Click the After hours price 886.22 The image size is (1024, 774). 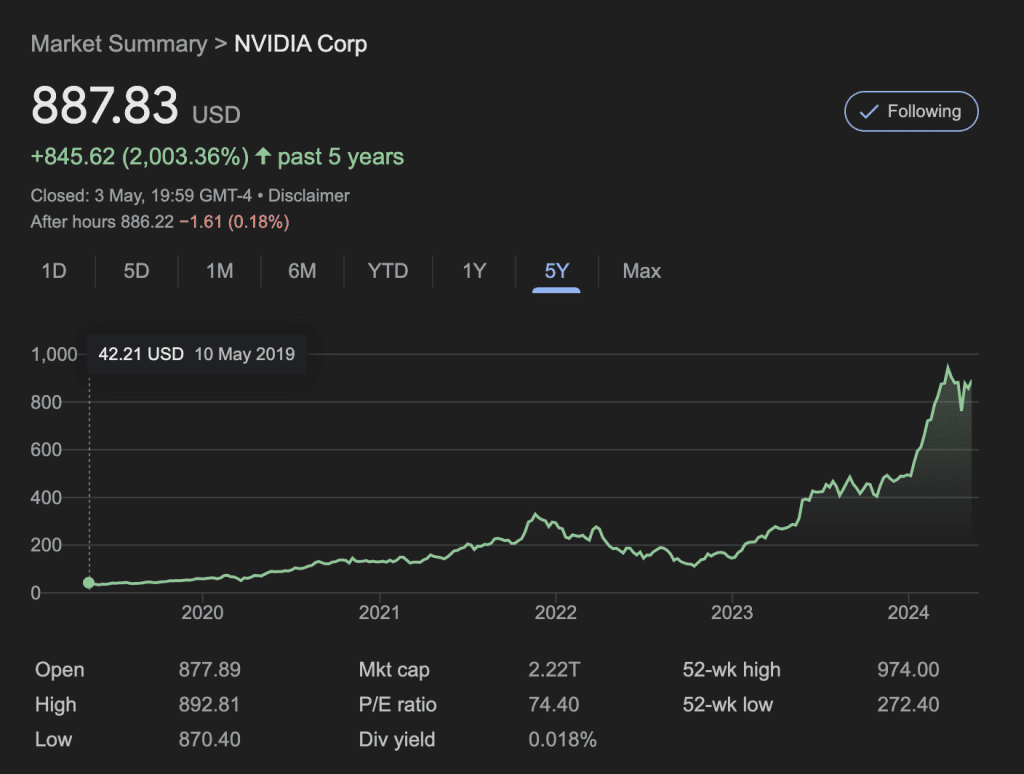146,221
